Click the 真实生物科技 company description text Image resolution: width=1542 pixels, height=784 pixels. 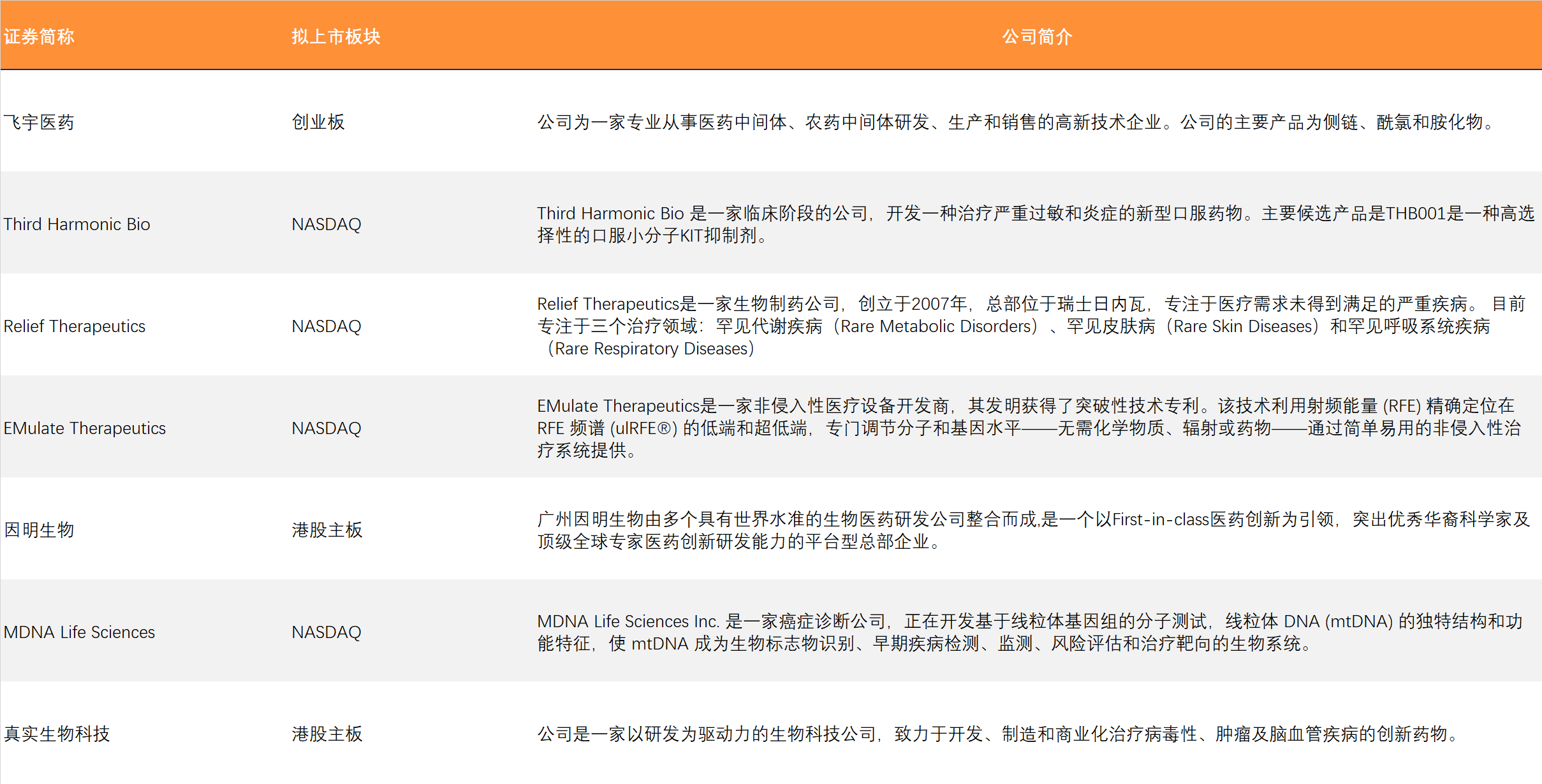pos(999,734)
